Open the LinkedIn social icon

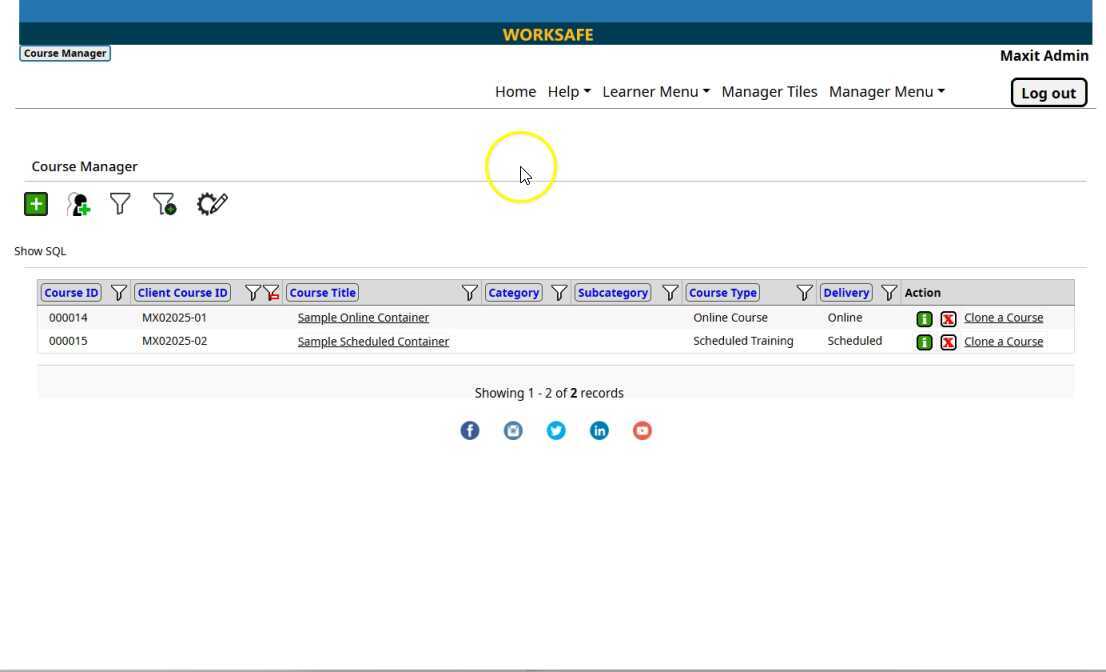(x=599, y=430)
